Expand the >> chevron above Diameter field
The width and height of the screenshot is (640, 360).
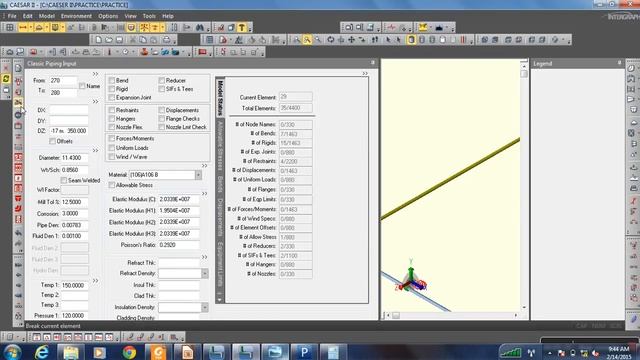[95, 151]
